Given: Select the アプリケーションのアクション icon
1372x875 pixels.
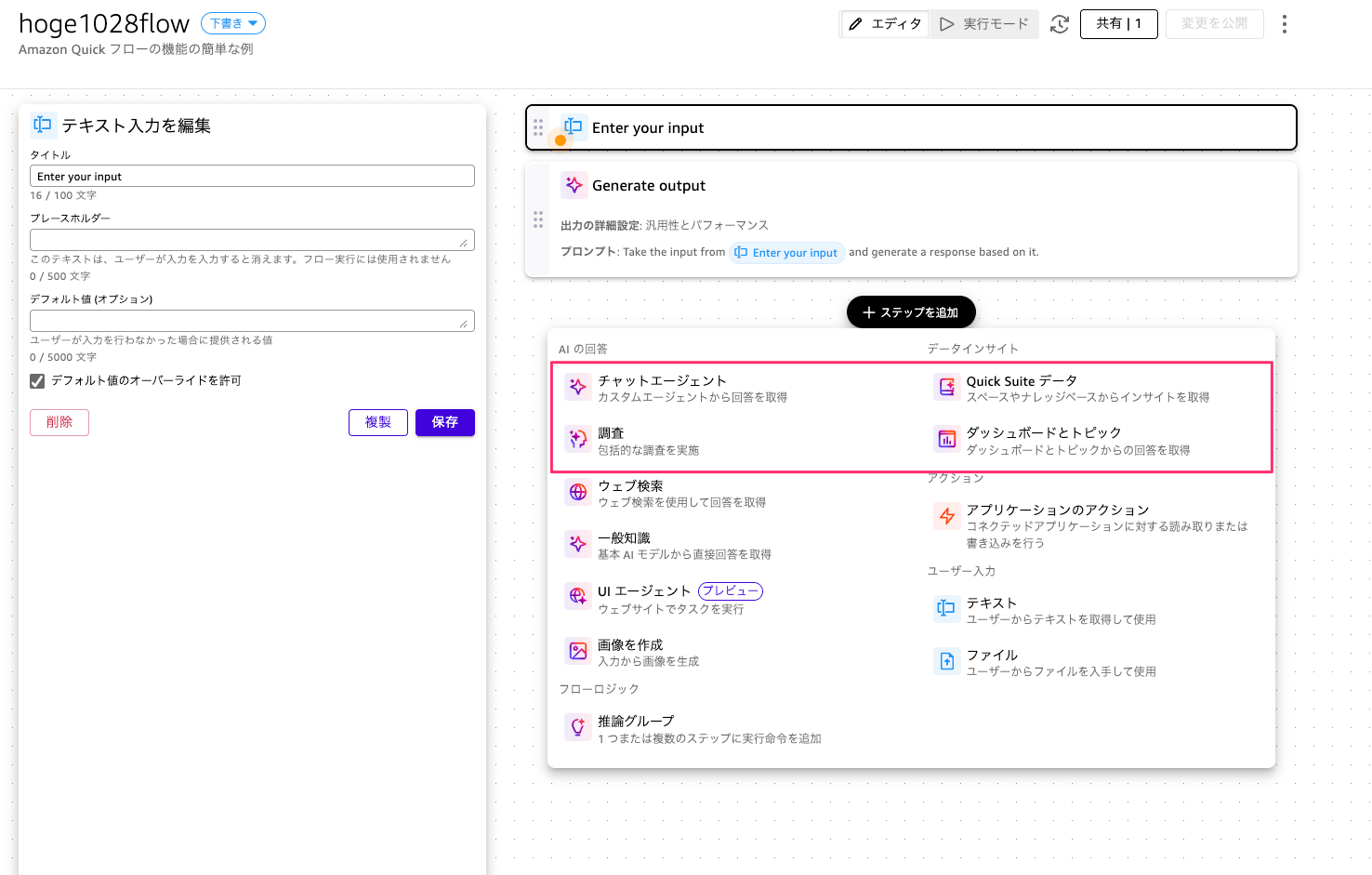Looking at the screenshot, I should (946, 516).
